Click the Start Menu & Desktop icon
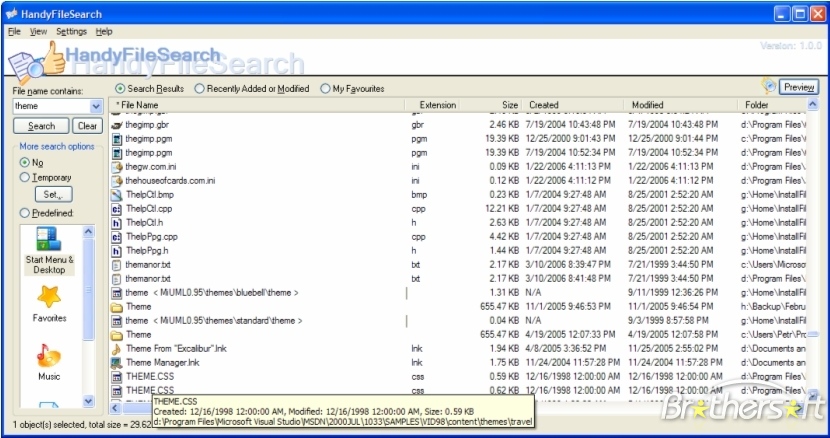The image size is (830, 438). [x=49, y=239]
